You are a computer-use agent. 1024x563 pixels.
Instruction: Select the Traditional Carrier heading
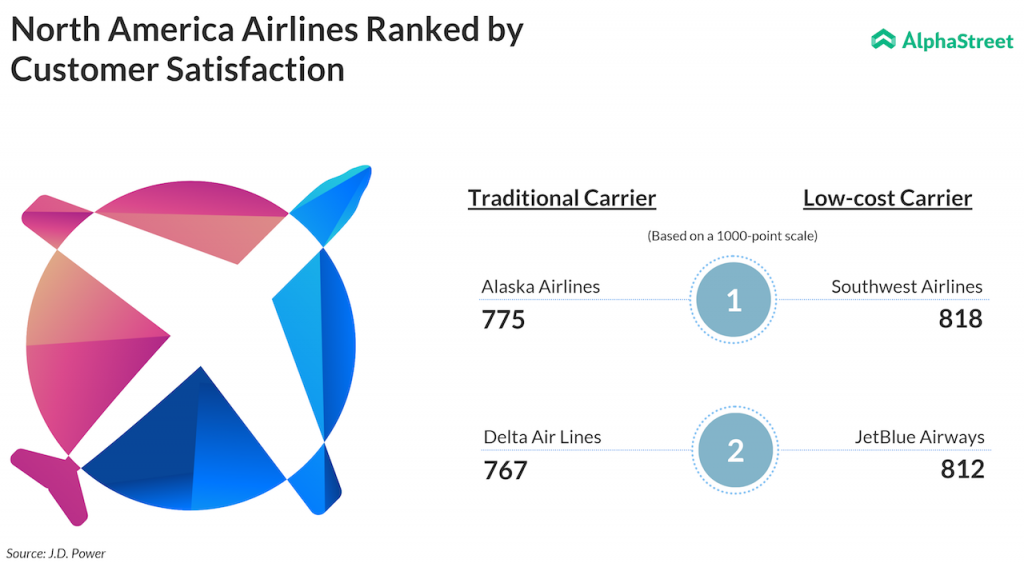click(562, 198)
